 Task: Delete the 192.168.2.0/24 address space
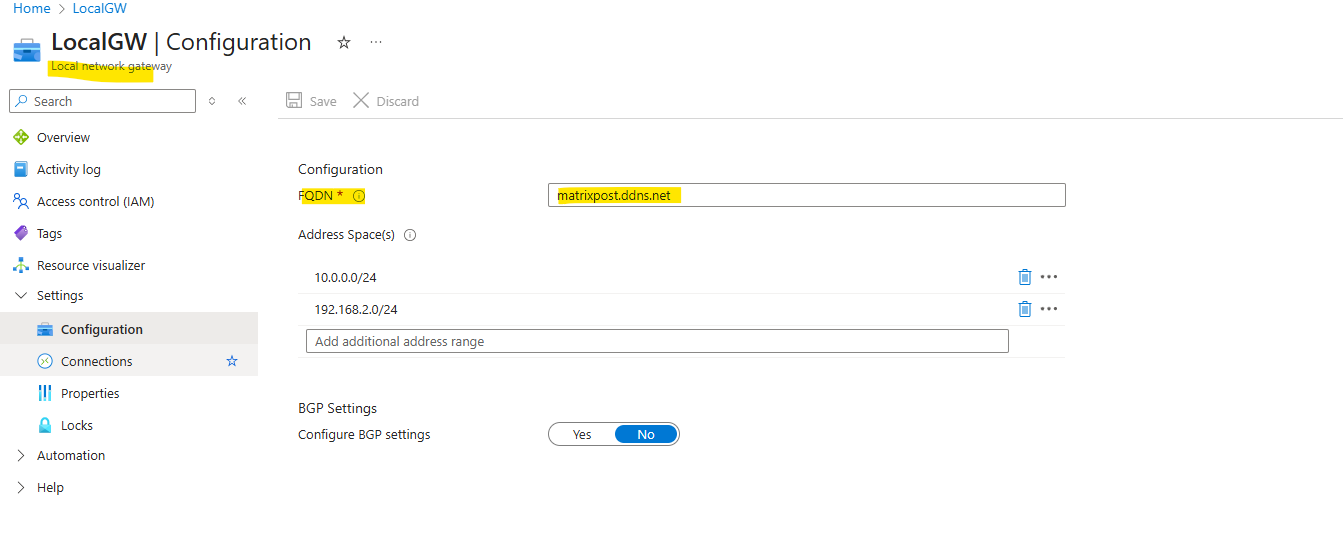(1024, 309)
